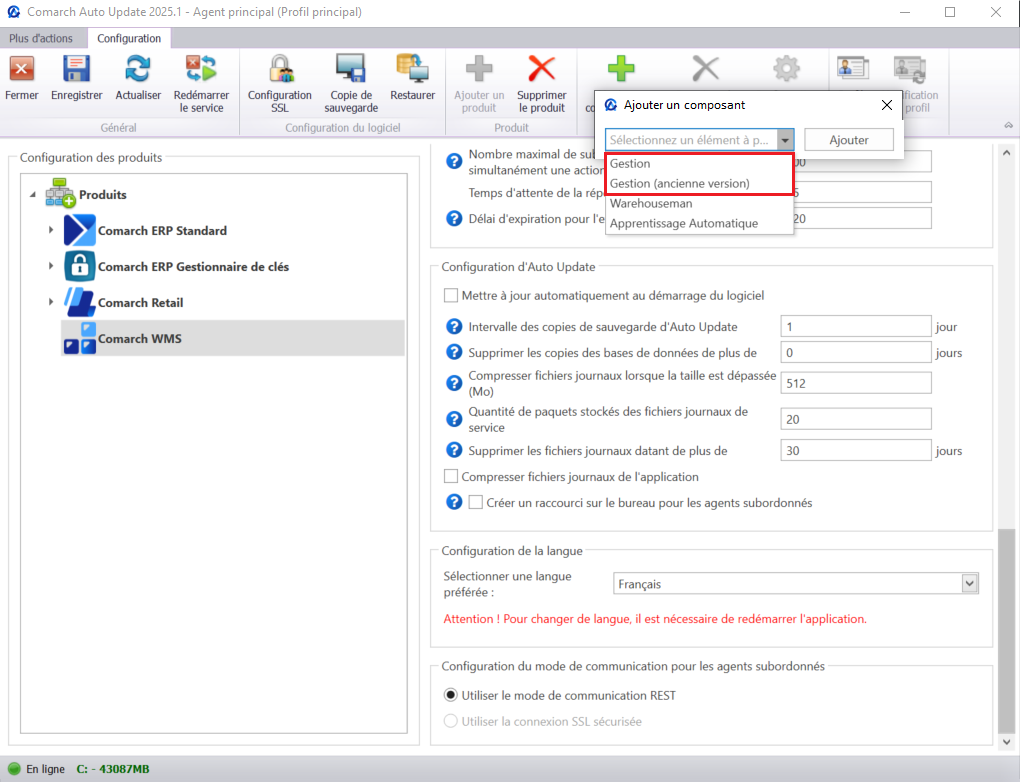Click the grey X remove component icon

pyautogui.click(x=705, y=69)
